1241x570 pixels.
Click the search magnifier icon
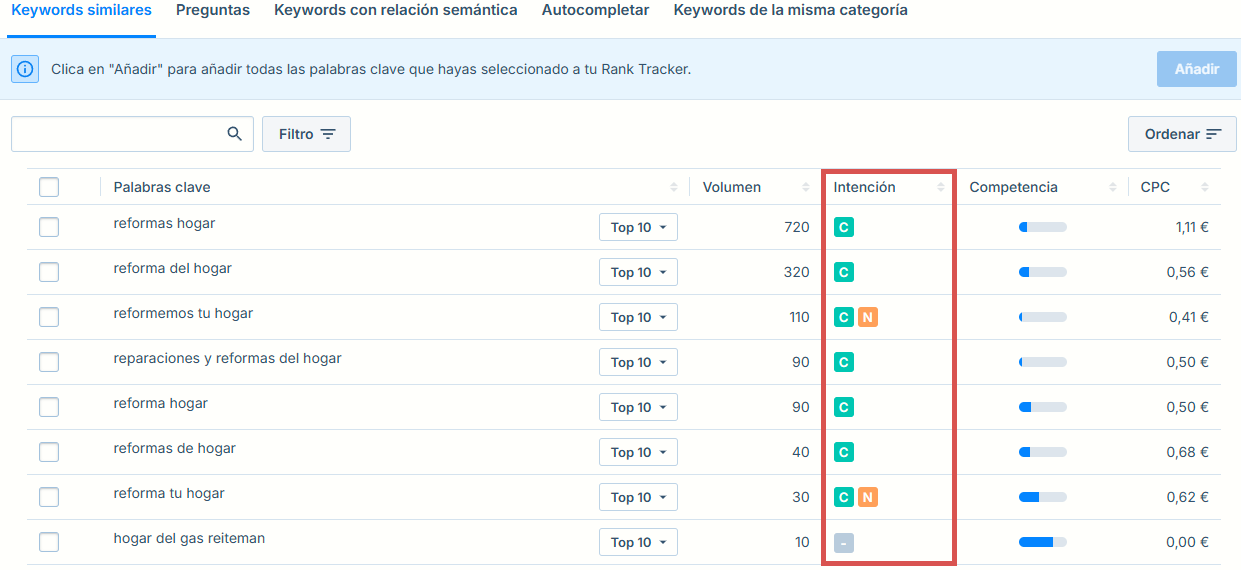tap(235, 134)
